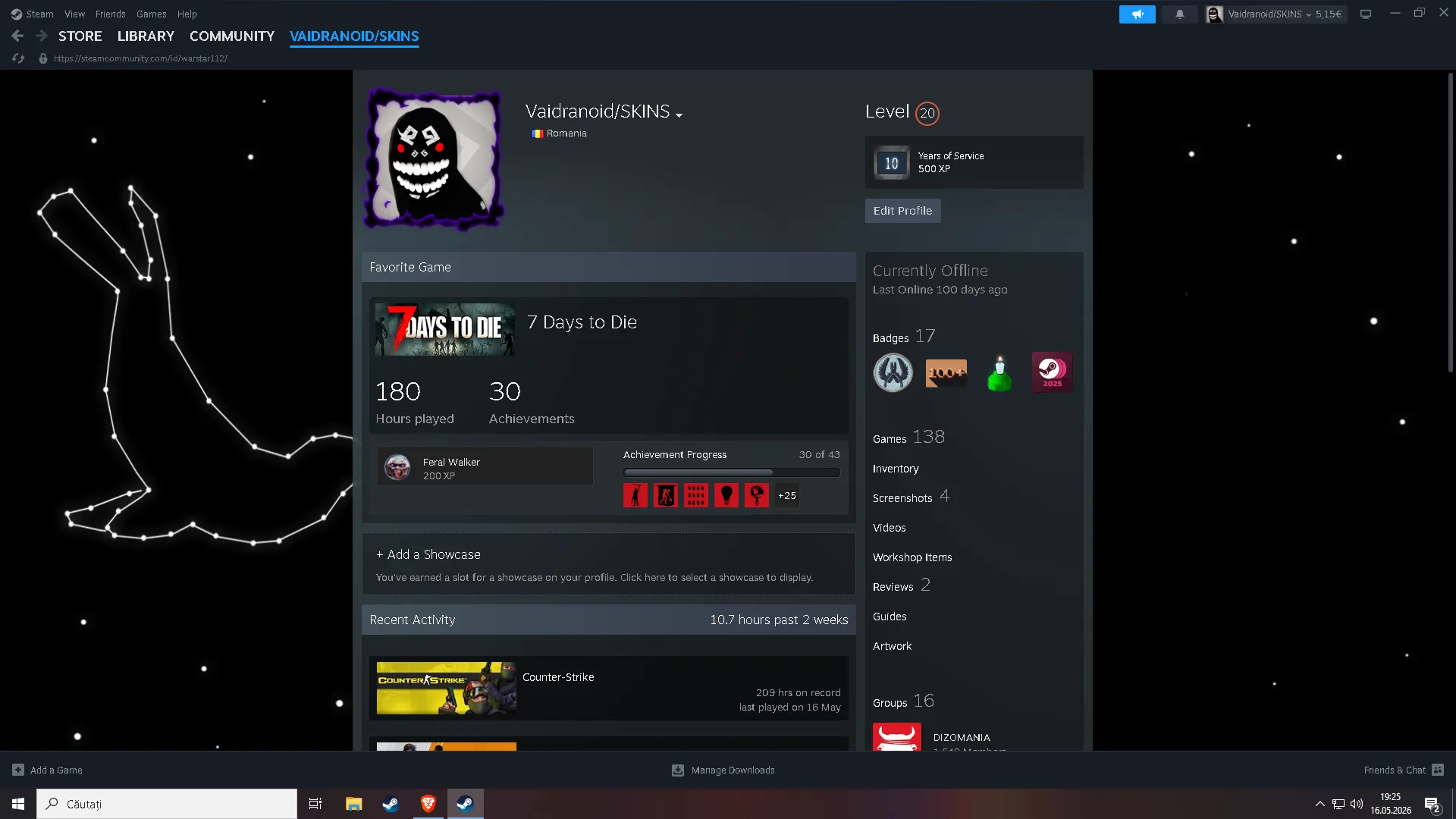The height and width of the screenshot is (819, 1456).
Task: Open the 100+ game collector badge
Action: coord(946,372)
